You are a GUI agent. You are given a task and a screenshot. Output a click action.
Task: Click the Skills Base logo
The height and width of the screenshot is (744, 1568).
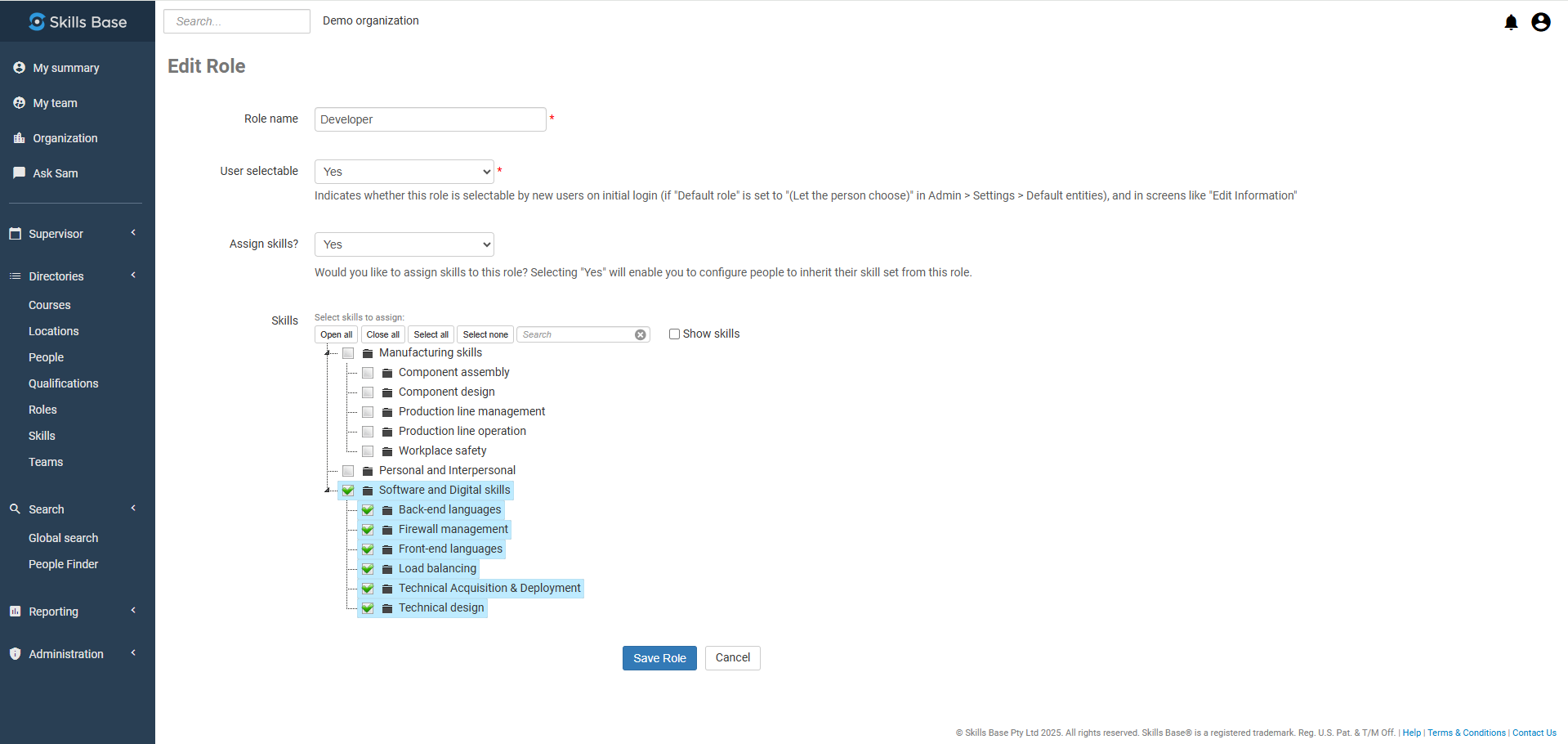pos(78,22)
